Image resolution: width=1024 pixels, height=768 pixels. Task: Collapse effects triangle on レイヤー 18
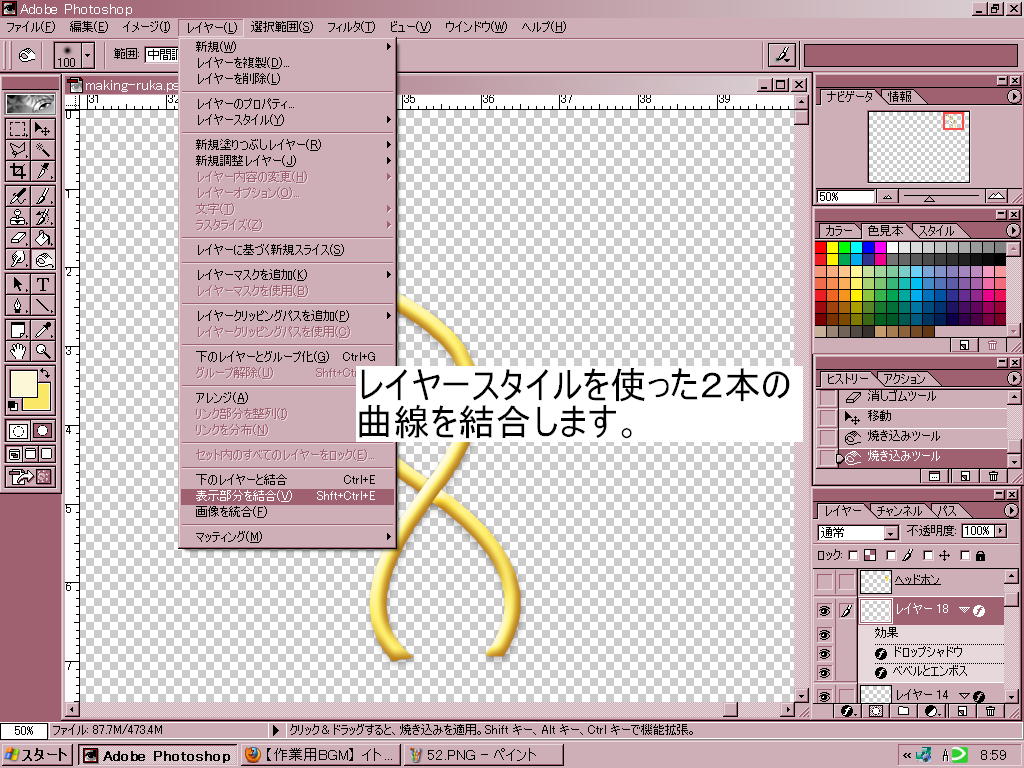(x=964, y=609)
